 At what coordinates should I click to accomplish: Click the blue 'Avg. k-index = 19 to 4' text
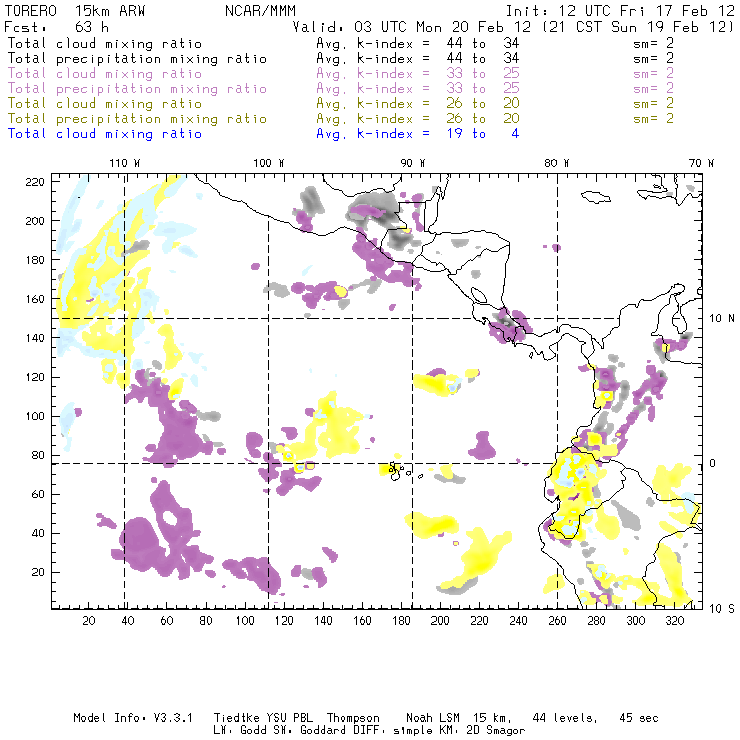[418, 134]
